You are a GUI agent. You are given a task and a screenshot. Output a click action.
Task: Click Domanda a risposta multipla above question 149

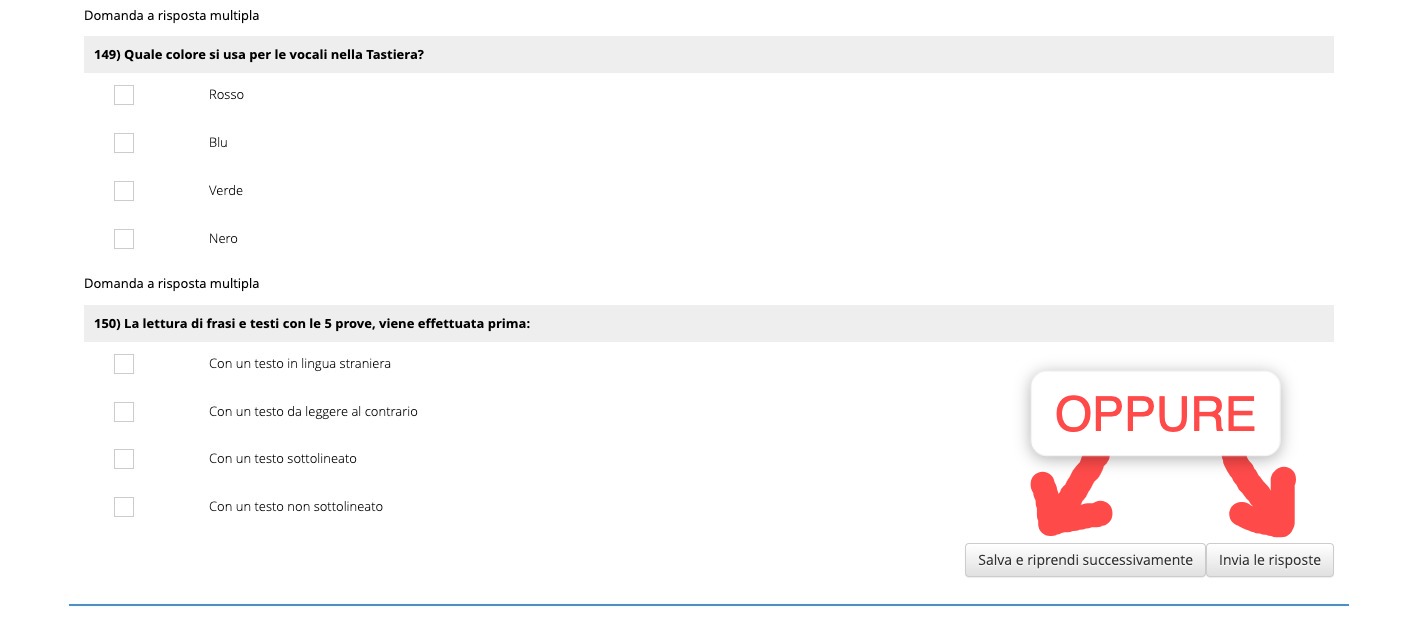172,16
